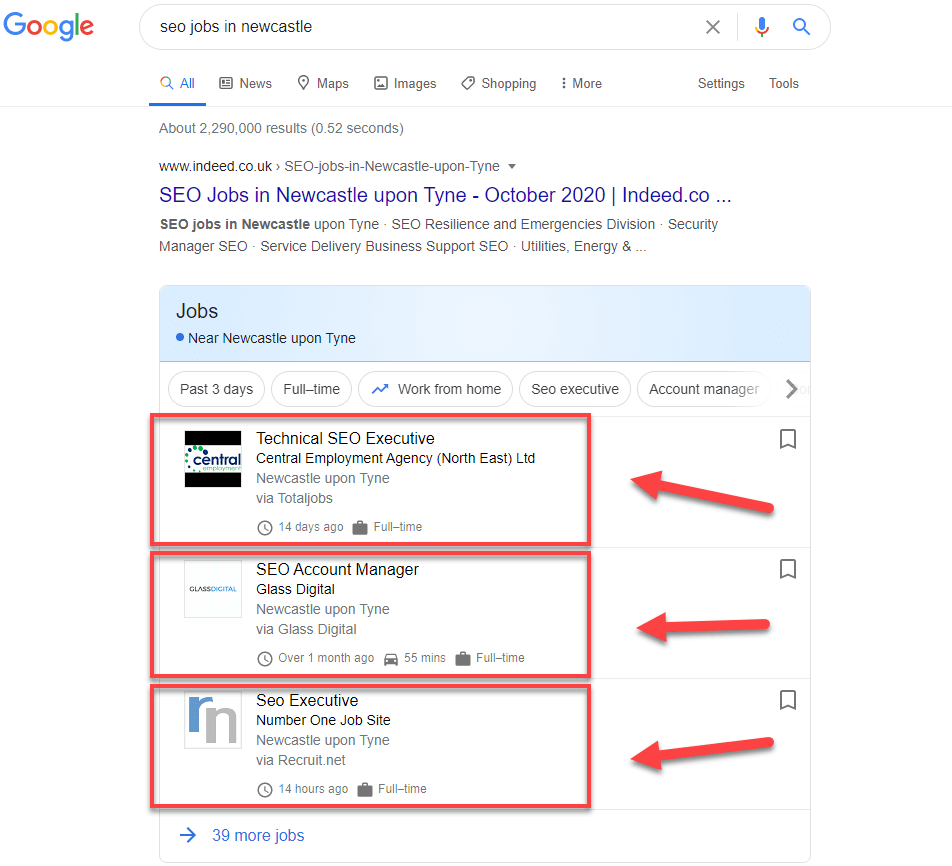Open the Tools option
Image resolution: width=952 pixels, height=866 pixels.
(x=783, y=83)
